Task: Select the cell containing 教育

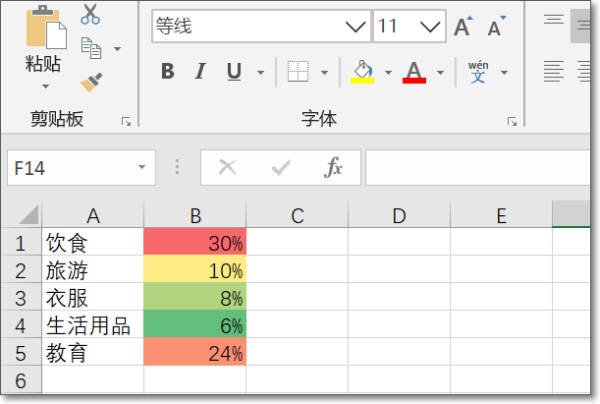Action: (93, 353)
